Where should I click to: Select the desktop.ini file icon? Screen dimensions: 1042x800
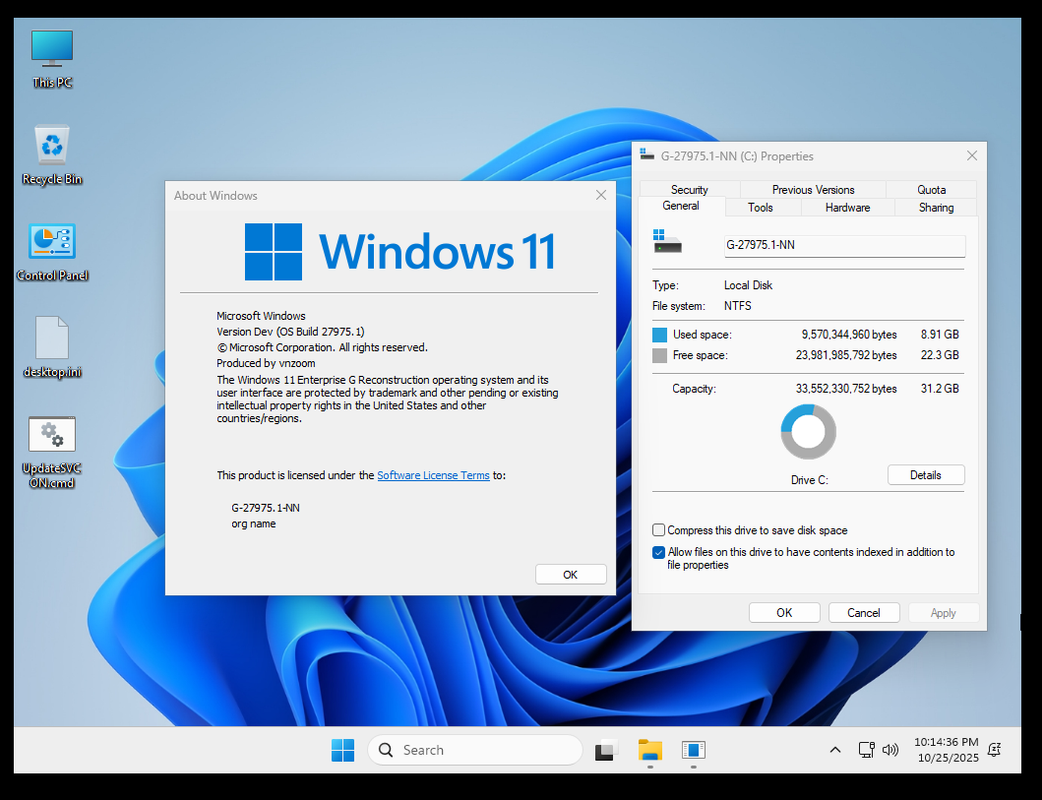tap(52, 348)
